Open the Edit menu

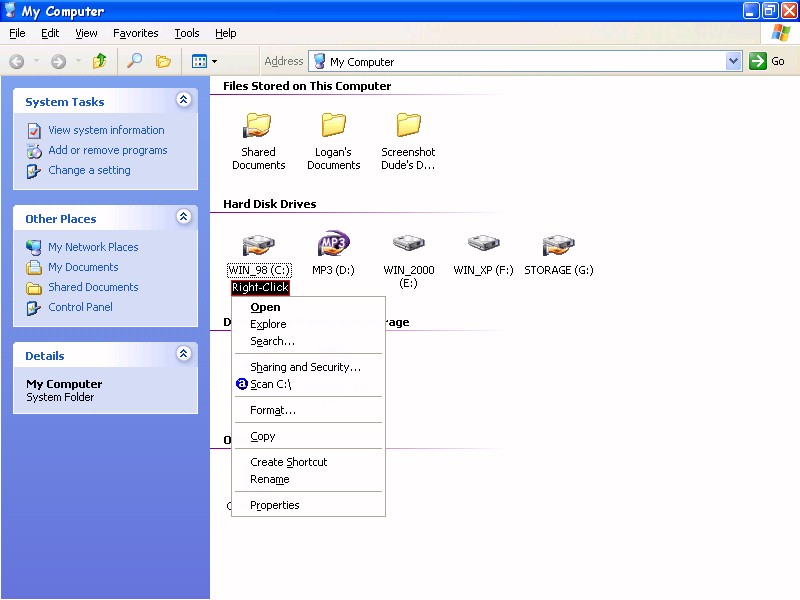[x=50, y=33]
